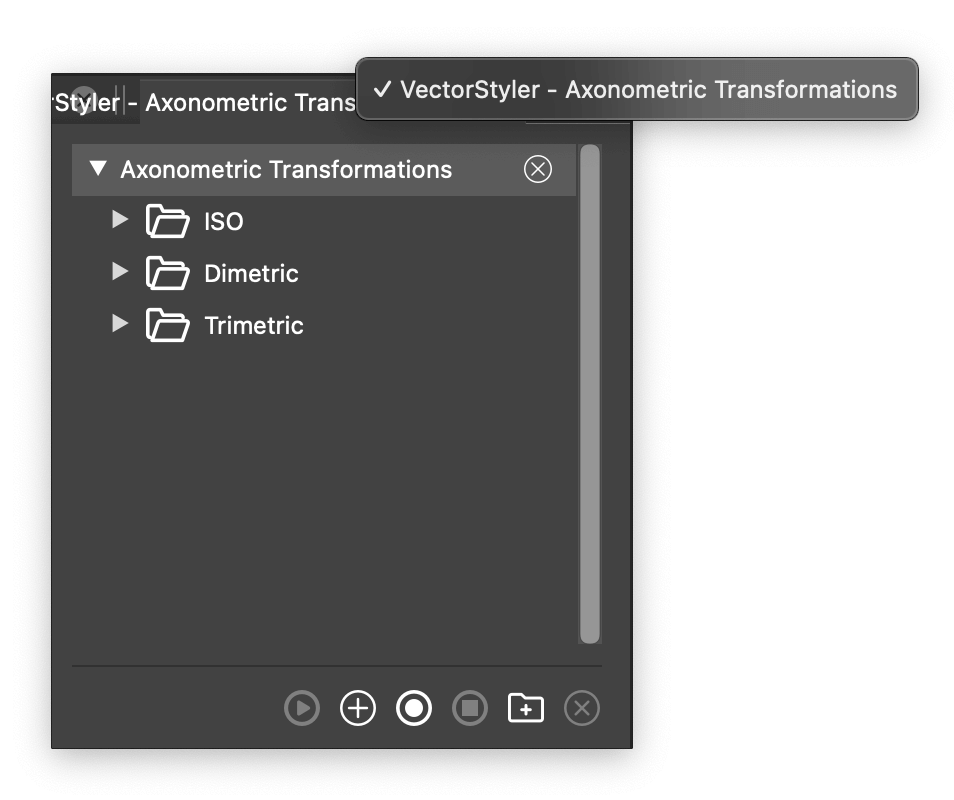Click the ISO folder icon
This screenshot has width=954, height=800.
click(167, 221)
